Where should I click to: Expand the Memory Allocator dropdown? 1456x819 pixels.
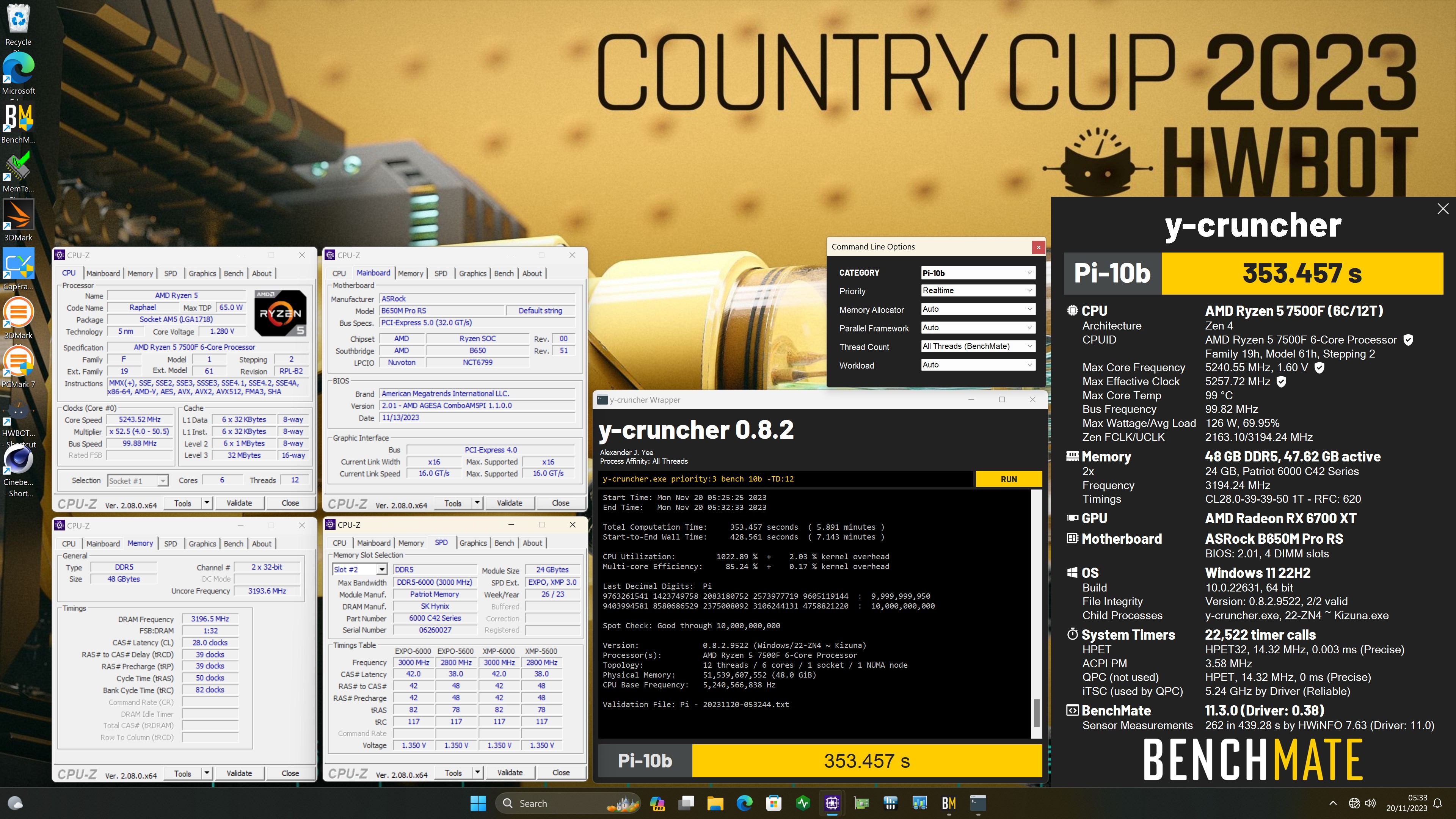pyautogui.click(x=978, y=309)
